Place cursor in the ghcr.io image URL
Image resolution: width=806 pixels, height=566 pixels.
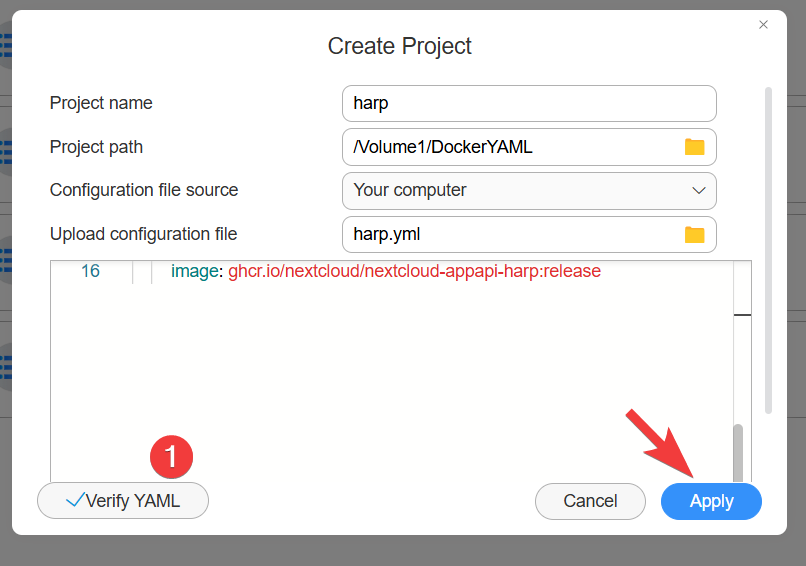pos(414,271)
